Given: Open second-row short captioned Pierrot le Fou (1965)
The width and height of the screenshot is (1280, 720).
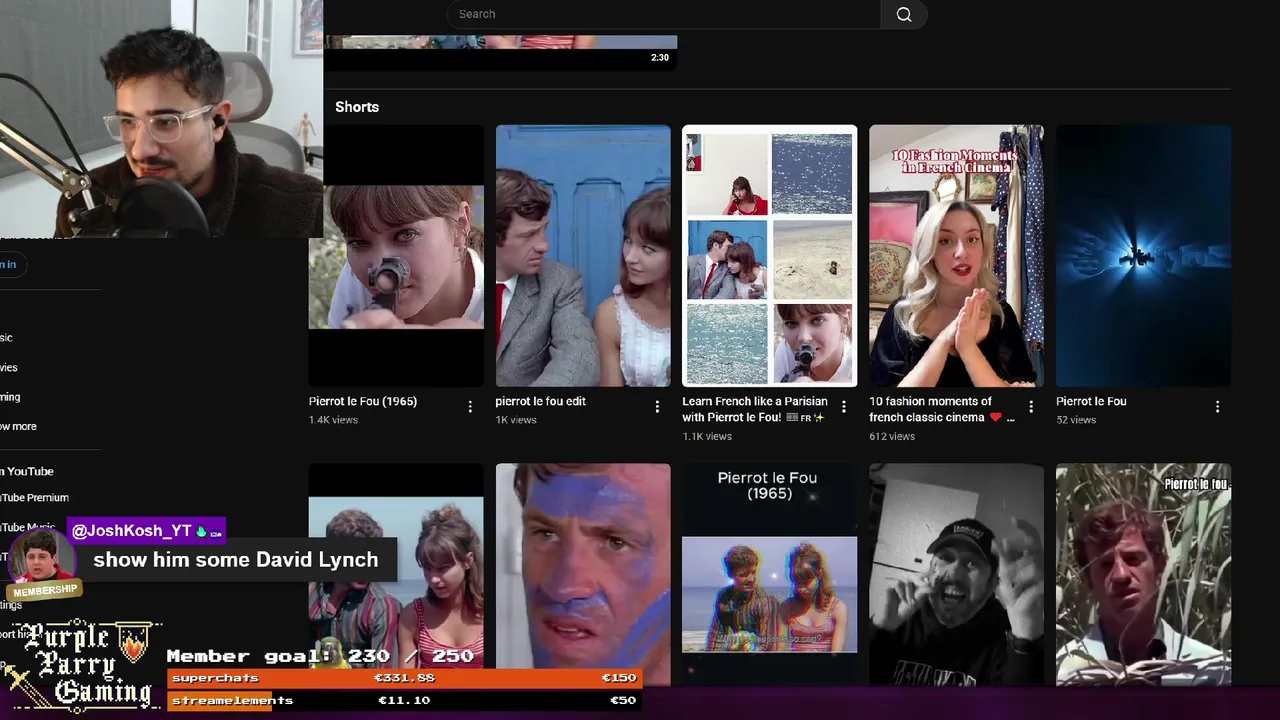Looking at the screenshot, I should (769, 575).
